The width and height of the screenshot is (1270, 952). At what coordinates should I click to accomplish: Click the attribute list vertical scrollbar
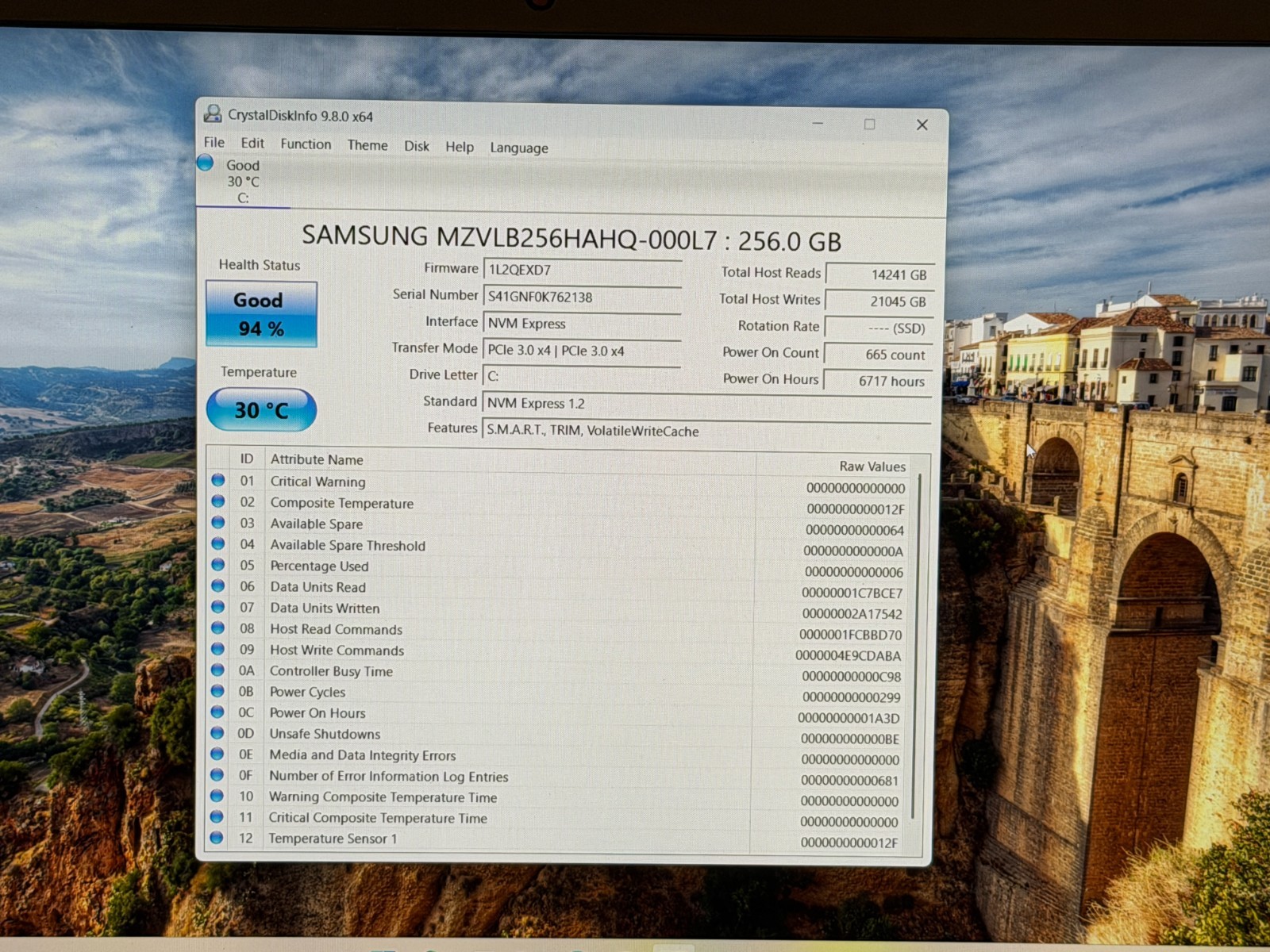click(916, 647)
